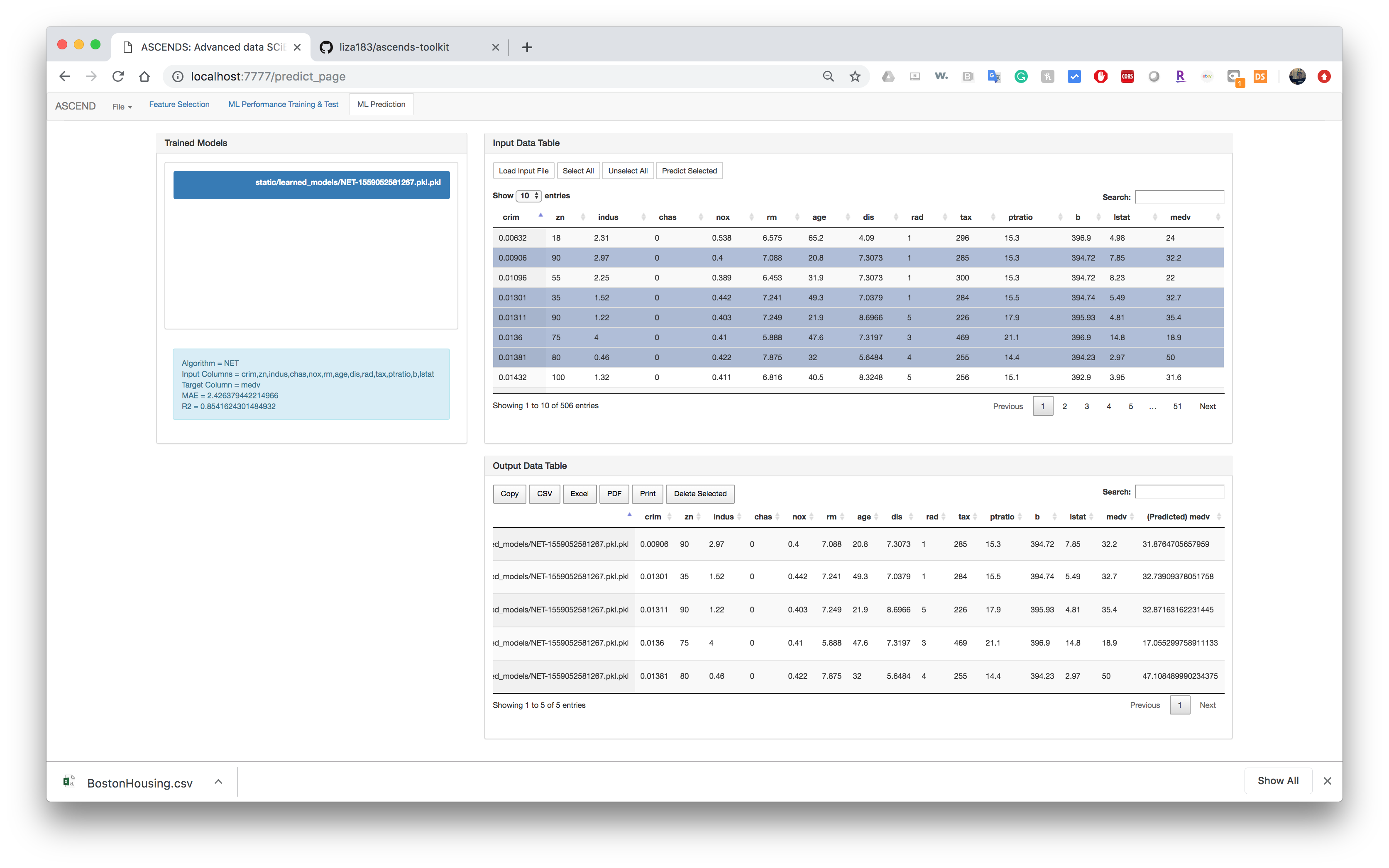Click CSV export icon

(543, 493)
